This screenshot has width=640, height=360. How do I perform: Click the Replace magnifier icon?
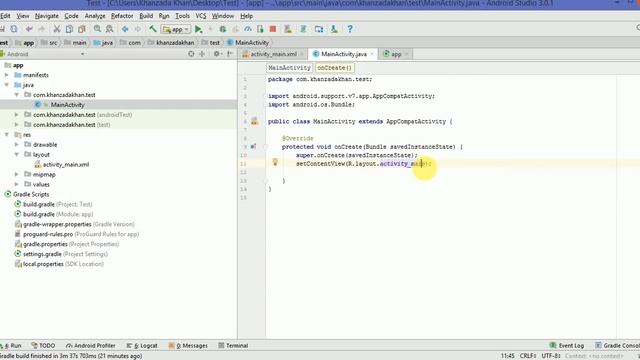pyautogui.click(x=109, y=29)
